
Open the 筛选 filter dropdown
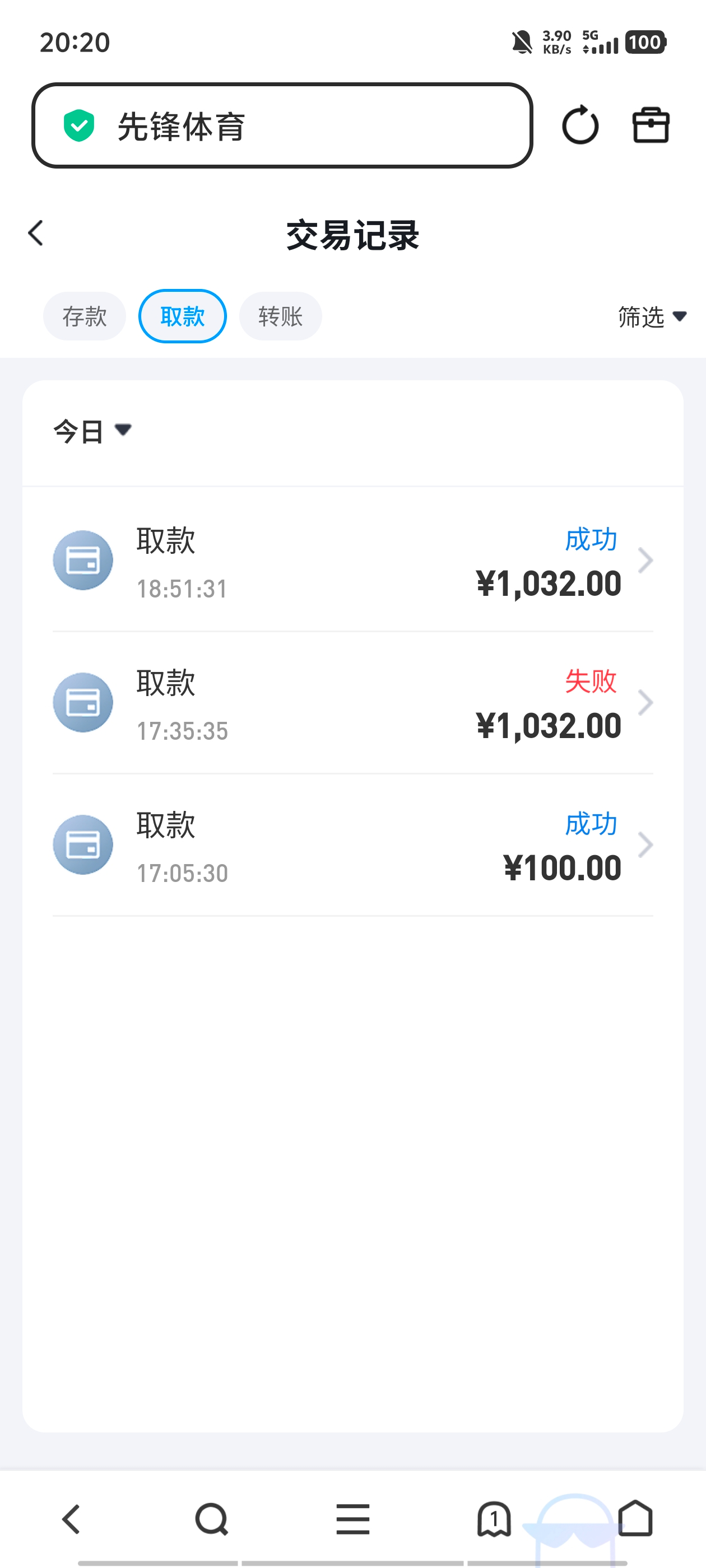coord(652,316)
